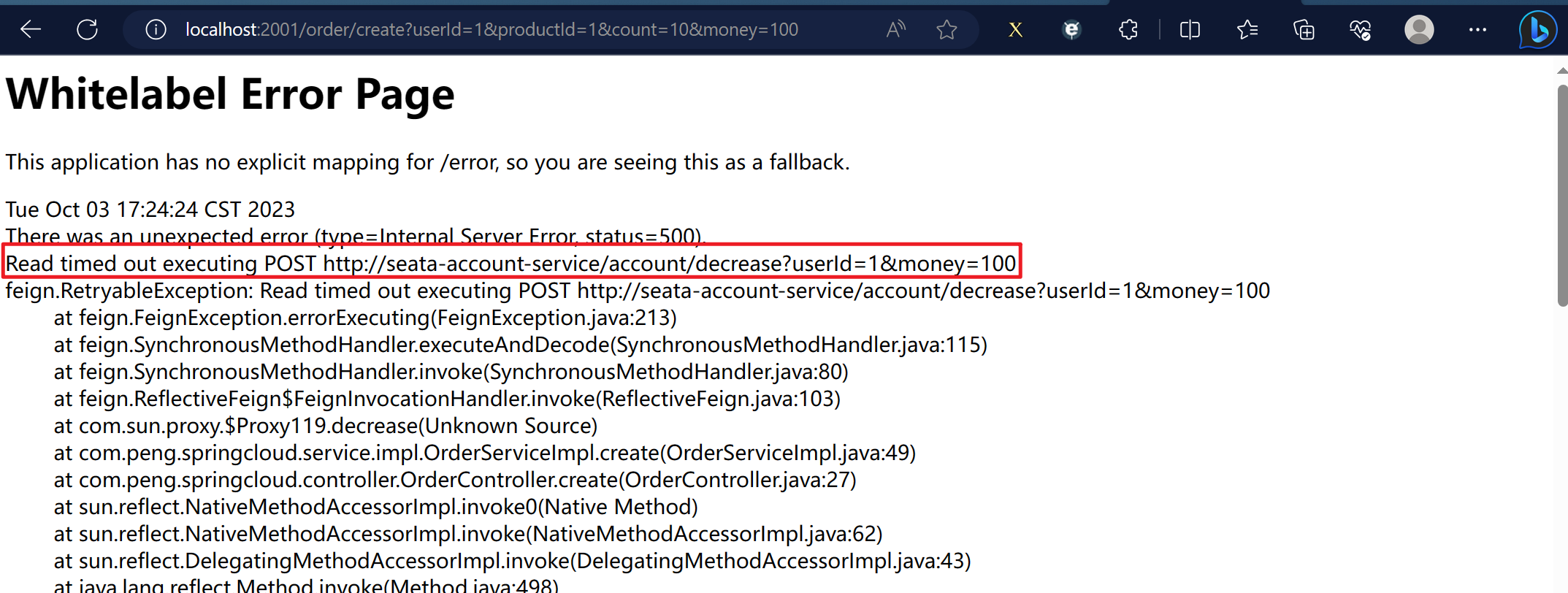Open the user profile avatar
The height and width of the screenshot is (593, 1568).
point(1419,29)
